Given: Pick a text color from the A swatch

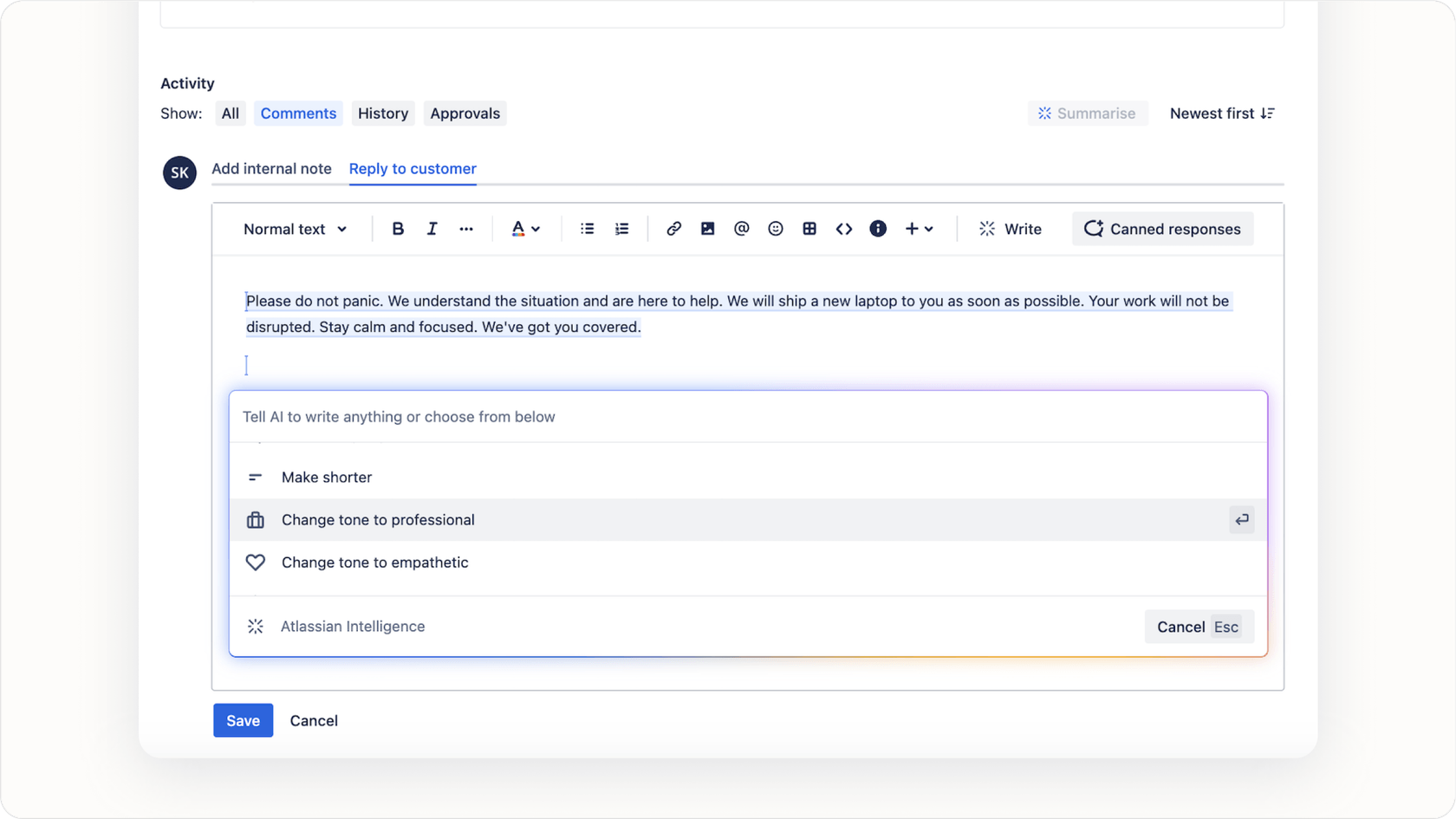Looking at the screenshot, I should click(518, 229).
